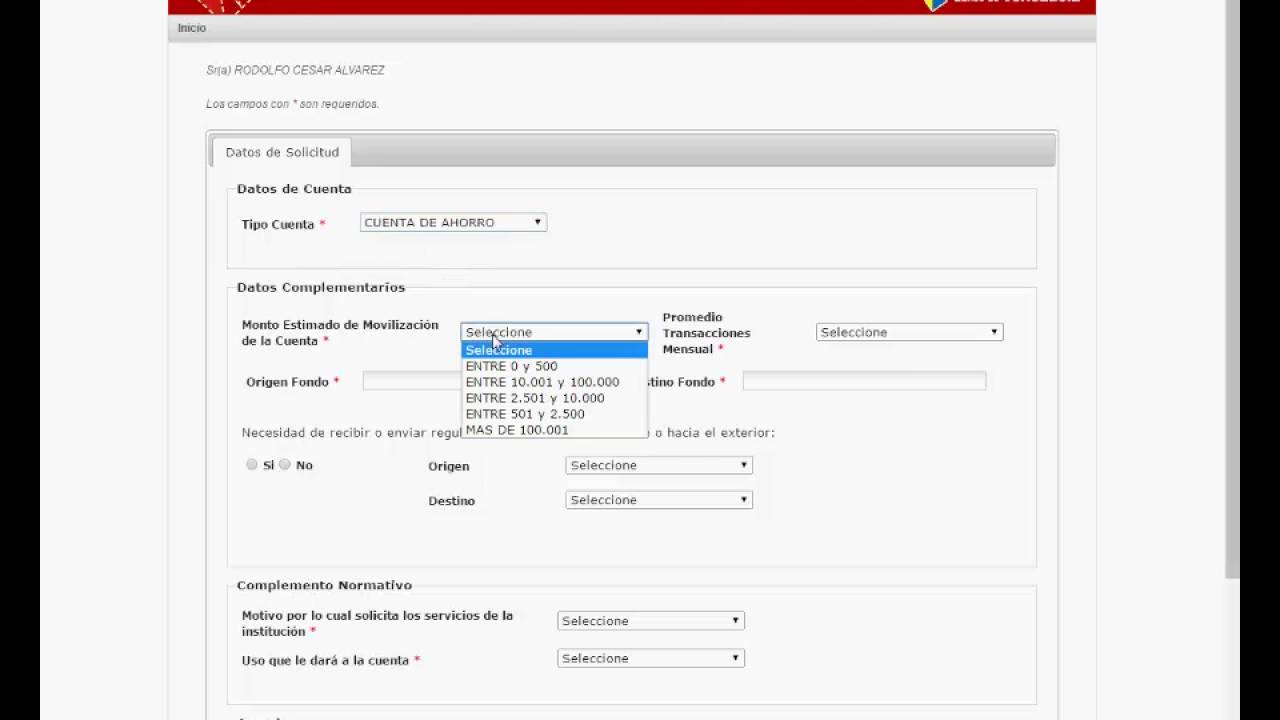The height and width of the screenshot is (720, 1280).
Task: Choose the highlighted Seleccione option in list
Action: 554,350
